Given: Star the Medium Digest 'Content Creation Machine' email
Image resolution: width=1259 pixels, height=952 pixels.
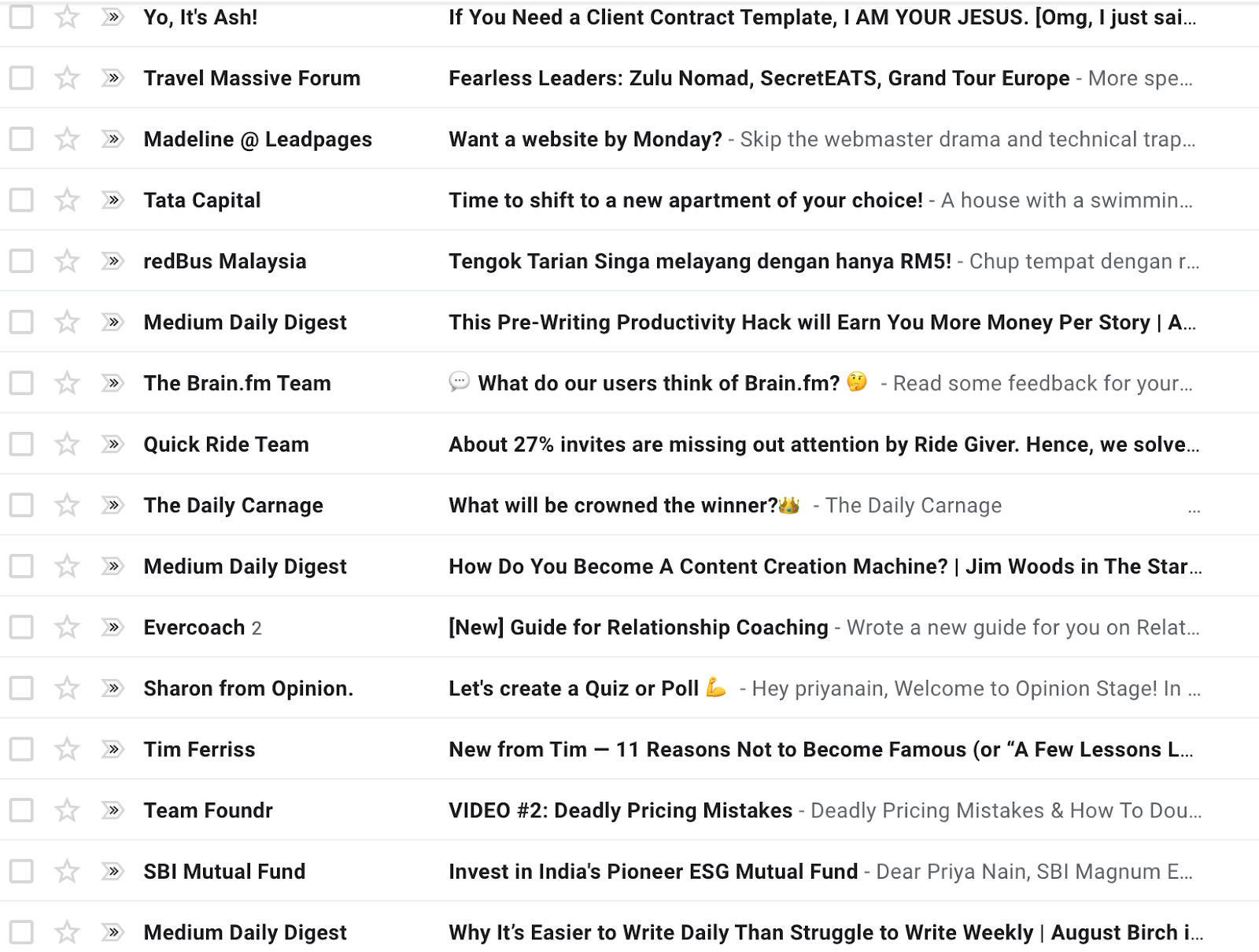Looking at the screenshot, I should click(x=67, y=566).
